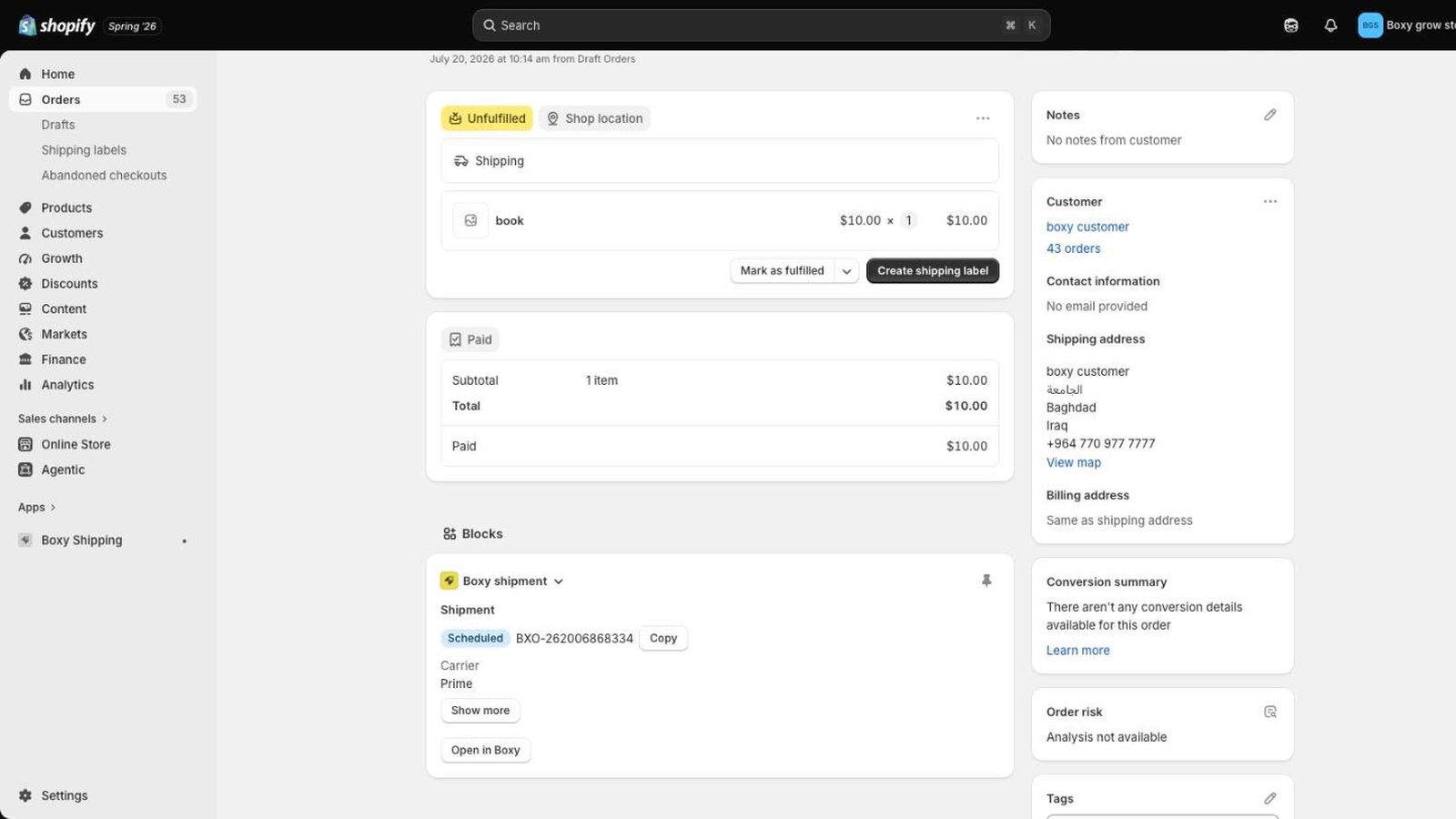This screenshot has height=819, width=1456.
Task: Open Shipping labels in sidebar
Action: click(x=84, y=150)
